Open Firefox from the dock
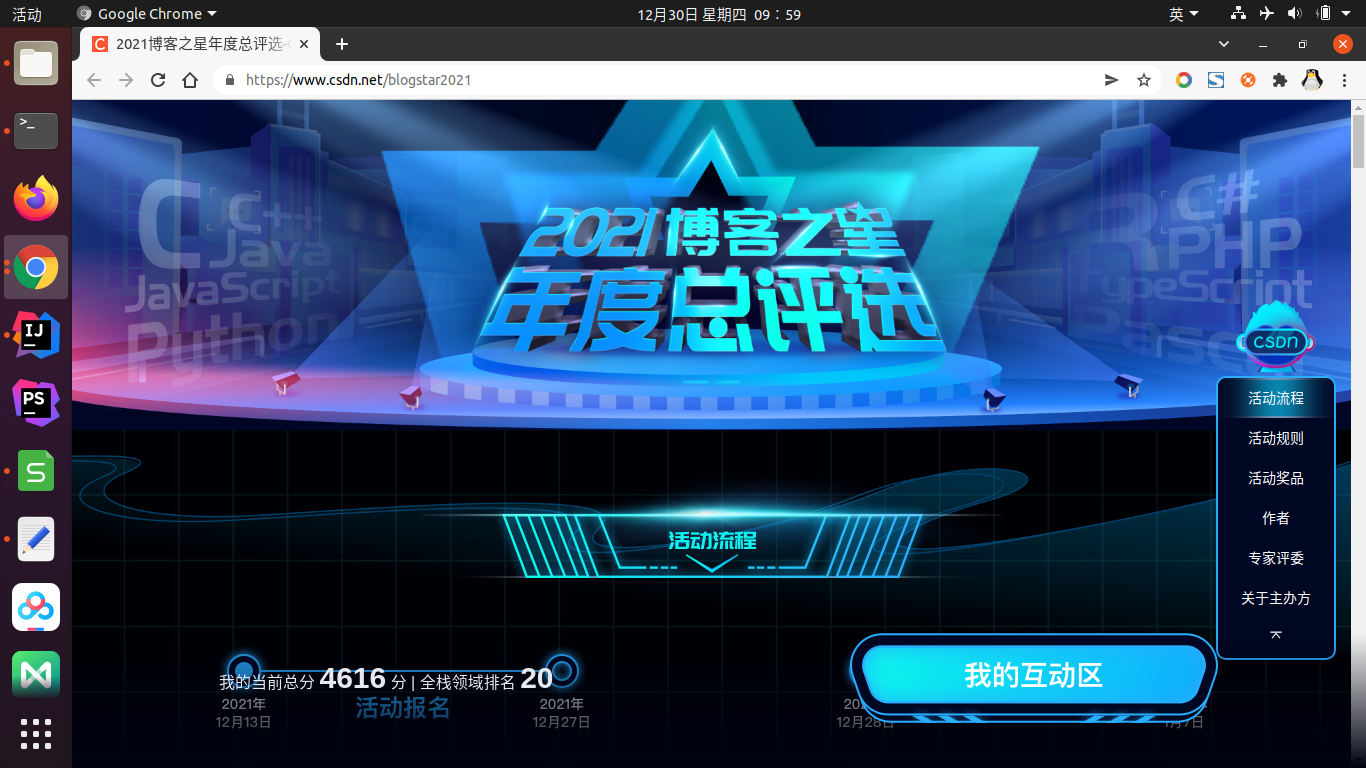The image size is (1366, 768). (36, 199)
